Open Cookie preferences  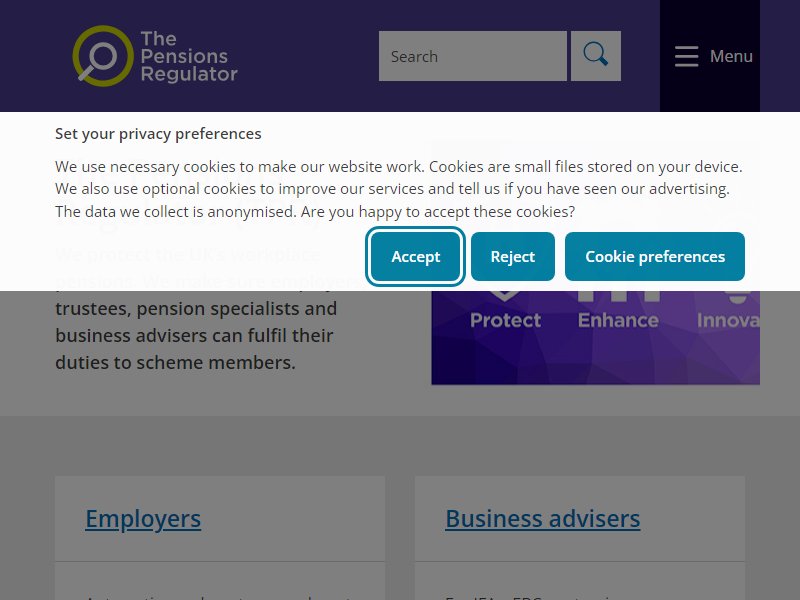click(x=655, y=257)
